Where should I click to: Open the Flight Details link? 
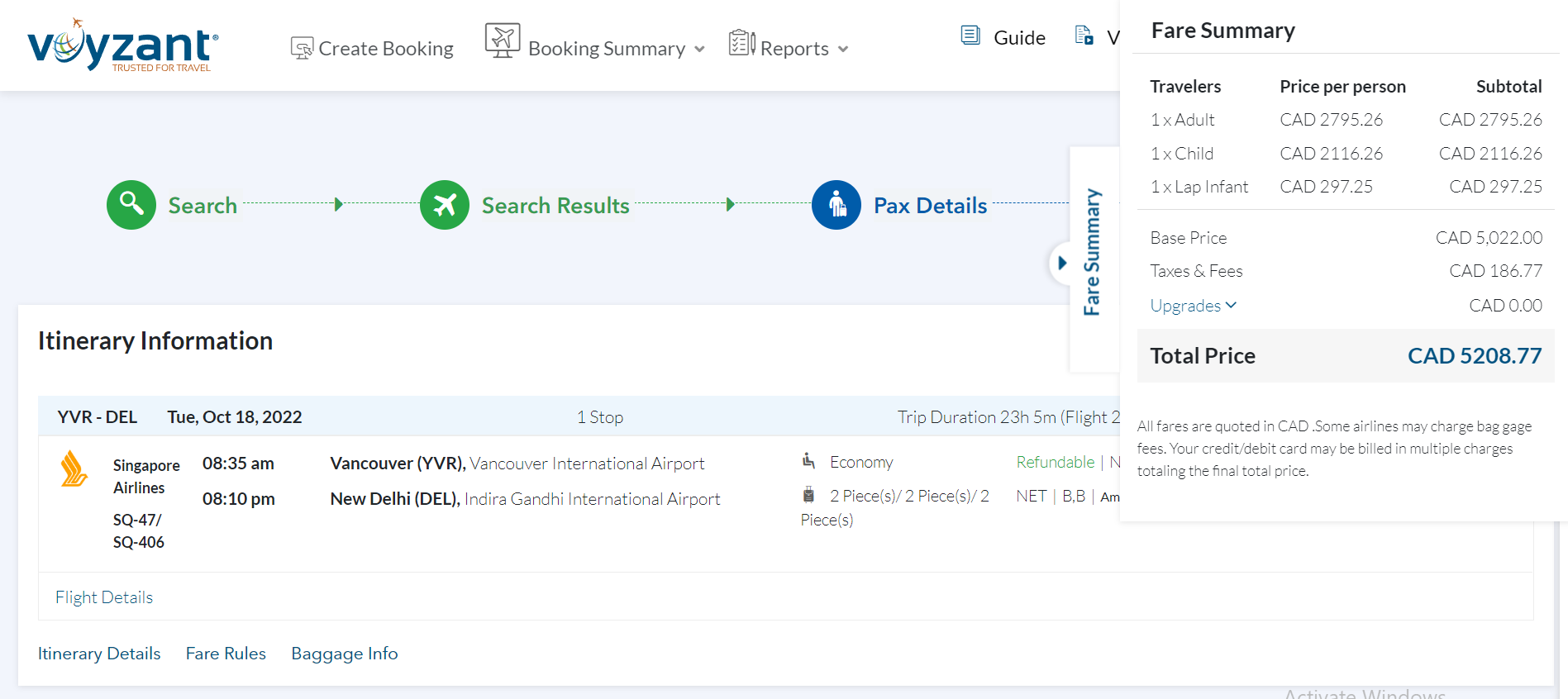(x=104, y=597)
